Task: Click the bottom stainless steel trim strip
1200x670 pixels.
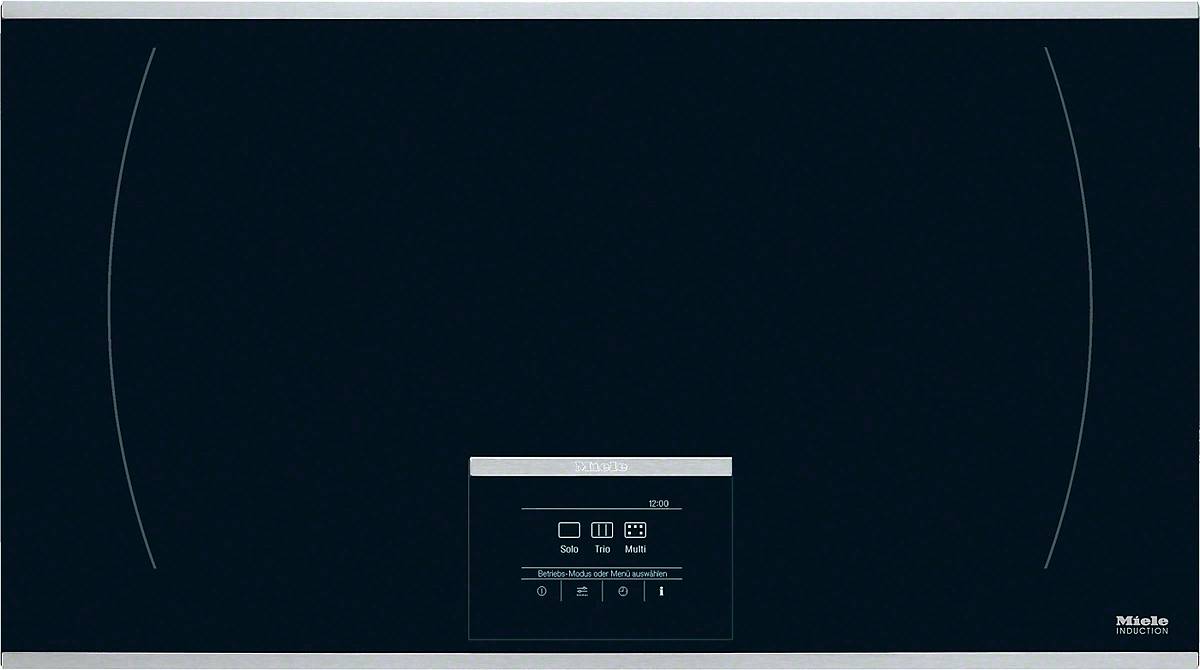Action: click(x=600, y=660)
